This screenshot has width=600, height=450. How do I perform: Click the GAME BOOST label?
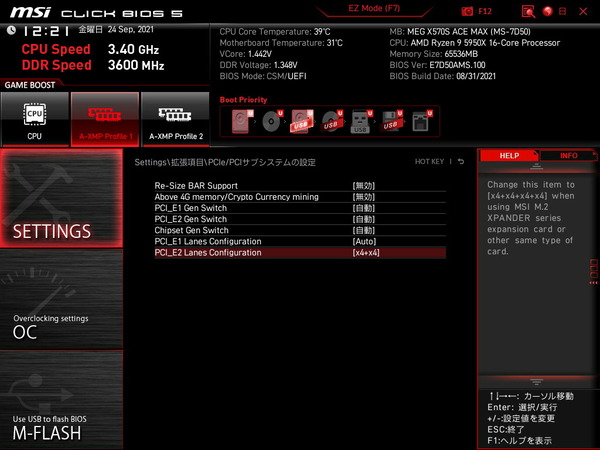(x=30, y=85)
